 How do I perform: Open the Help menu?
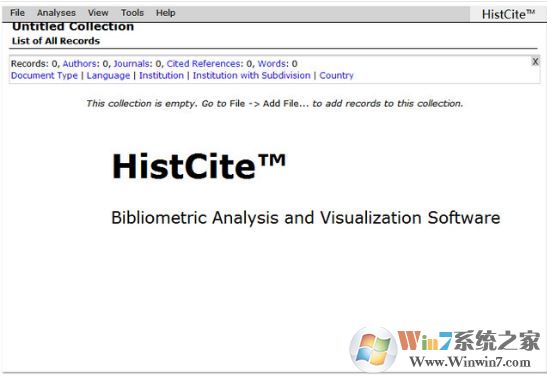point(165,13)
